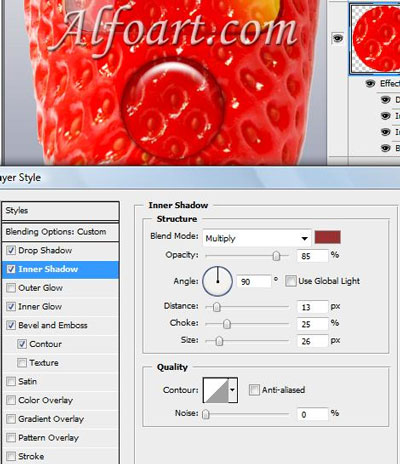Enable the Texture checkbox
Screen dimensions: 400x464
tap(22, 362)
